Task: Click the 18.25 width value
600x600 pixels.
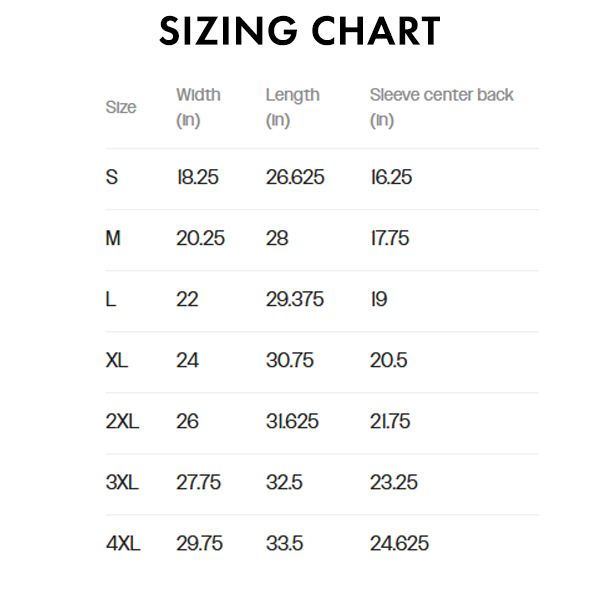Action: tap(197, 178)
